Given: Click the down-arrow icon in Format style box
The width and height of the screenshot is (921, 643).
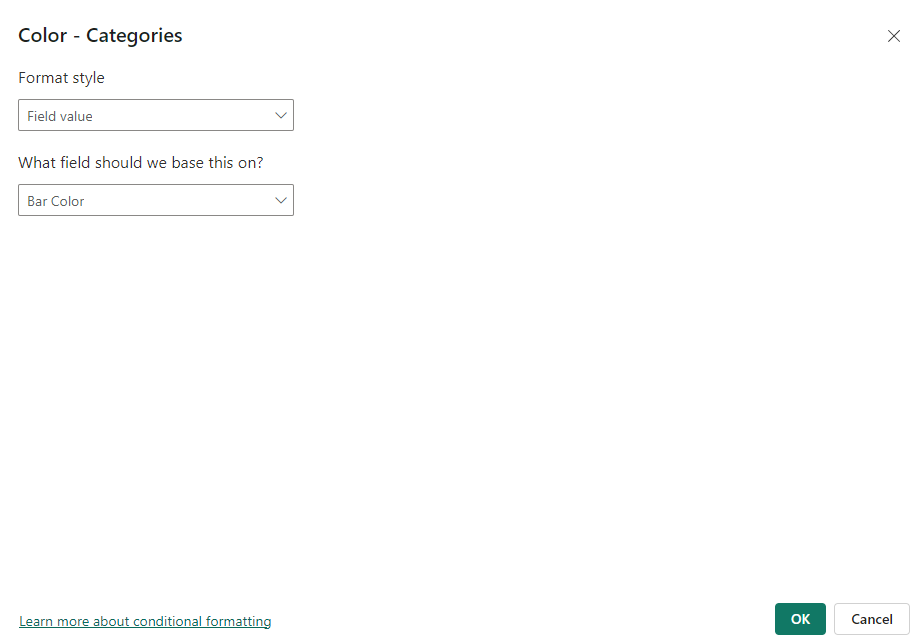Looking at the screenshot, I should pos(281,116).
